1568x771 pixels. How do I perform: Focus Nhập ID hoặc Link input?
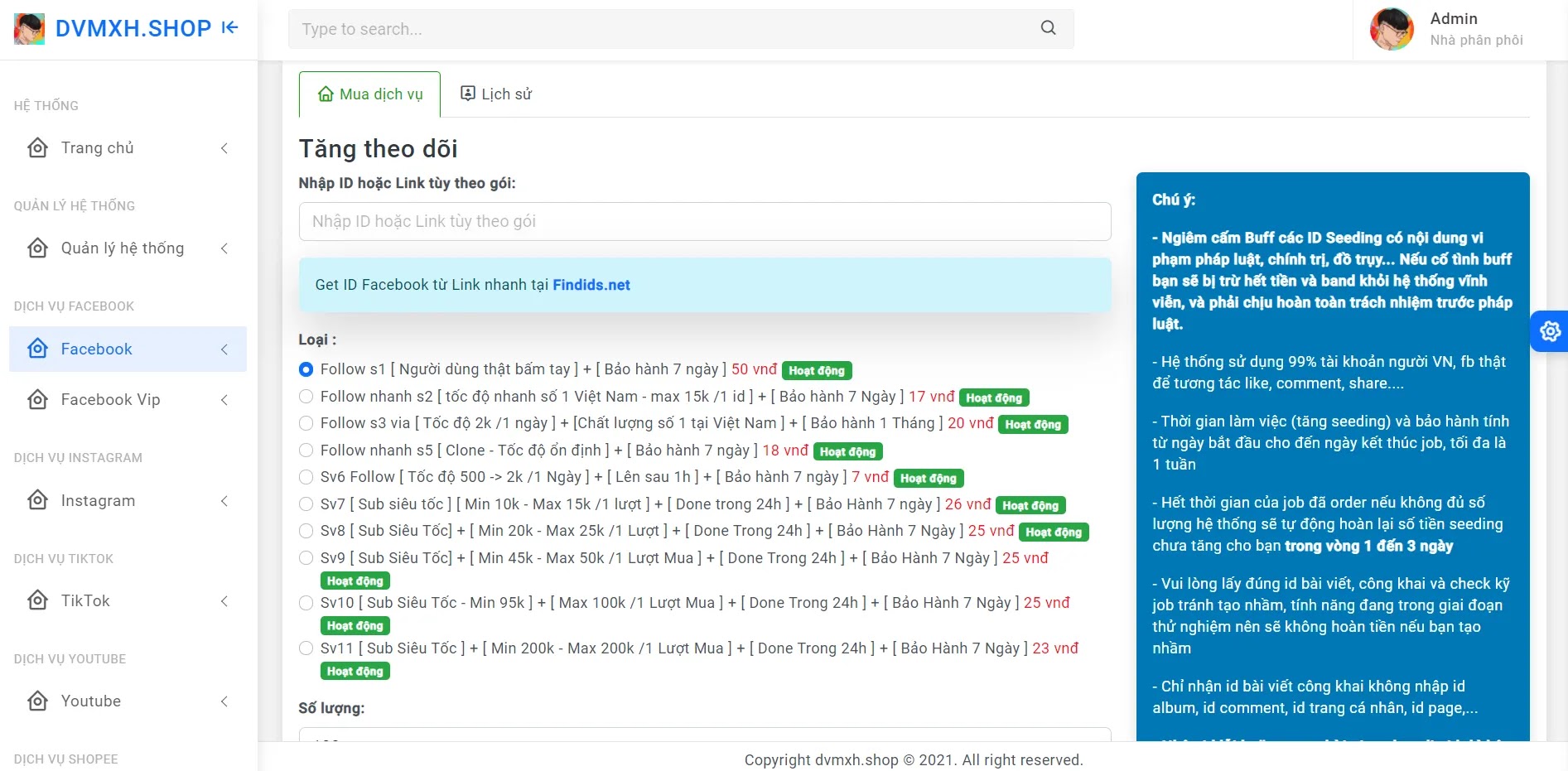click(705, 222)
